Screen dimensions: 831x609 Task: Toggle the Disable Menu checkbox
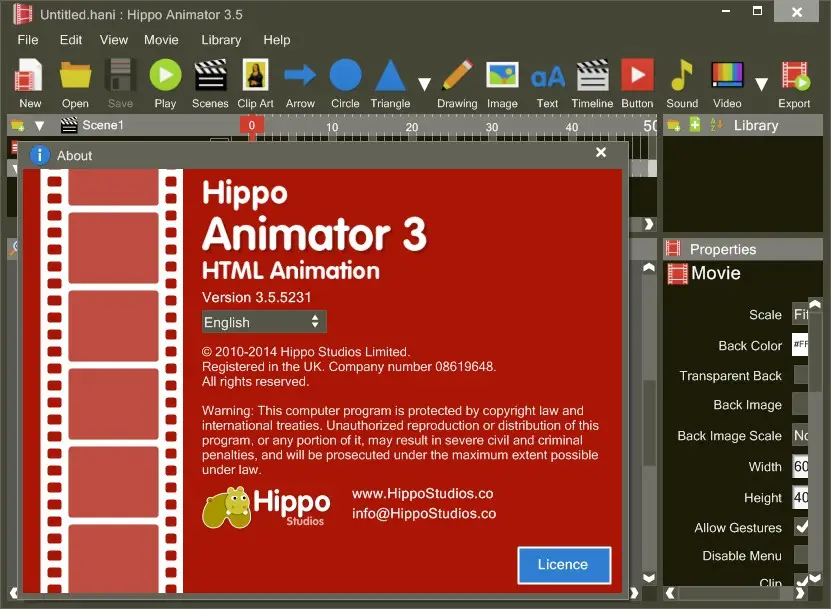800,555
